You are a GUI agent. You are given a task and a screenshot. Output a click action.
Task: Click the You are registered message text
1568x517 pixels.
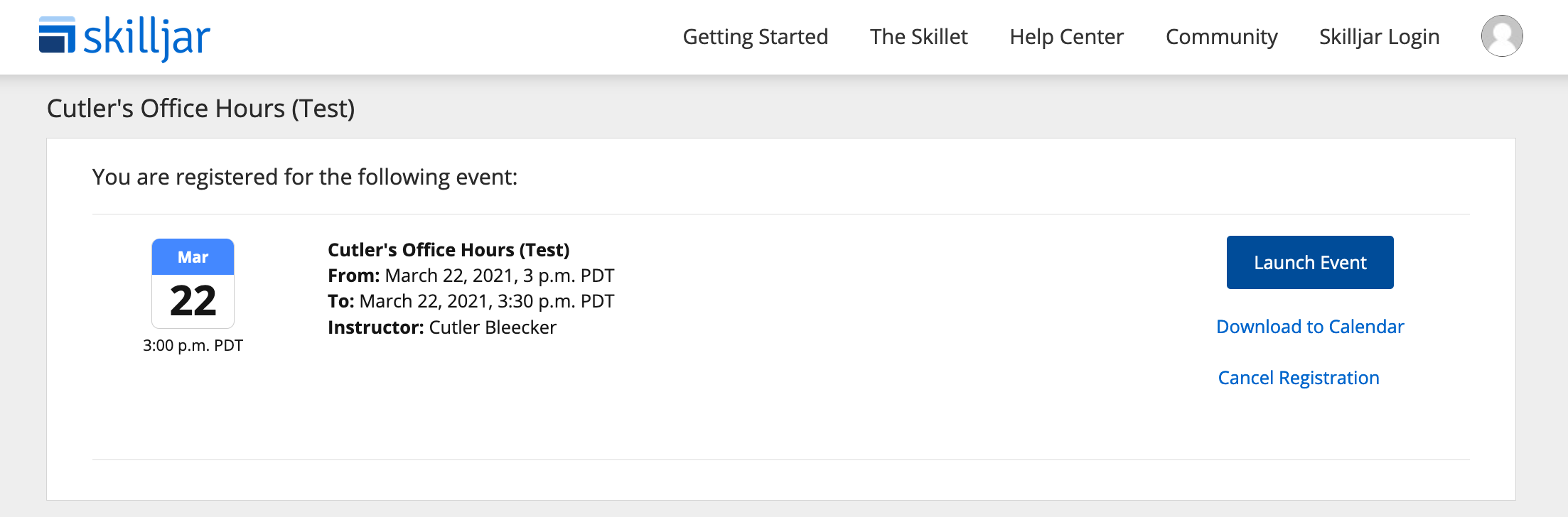(305, 177)
